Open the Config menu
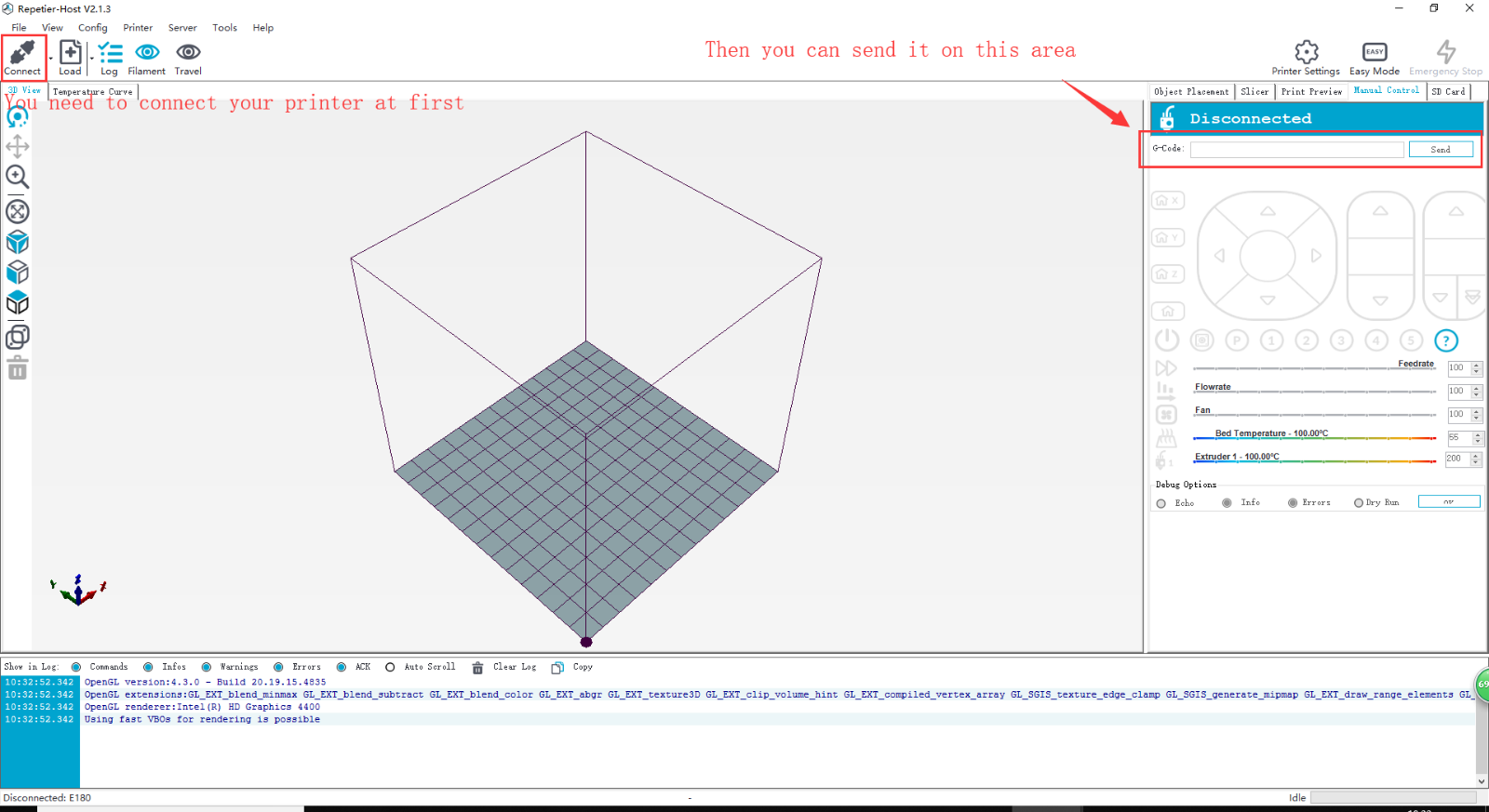 pos(92,28)
